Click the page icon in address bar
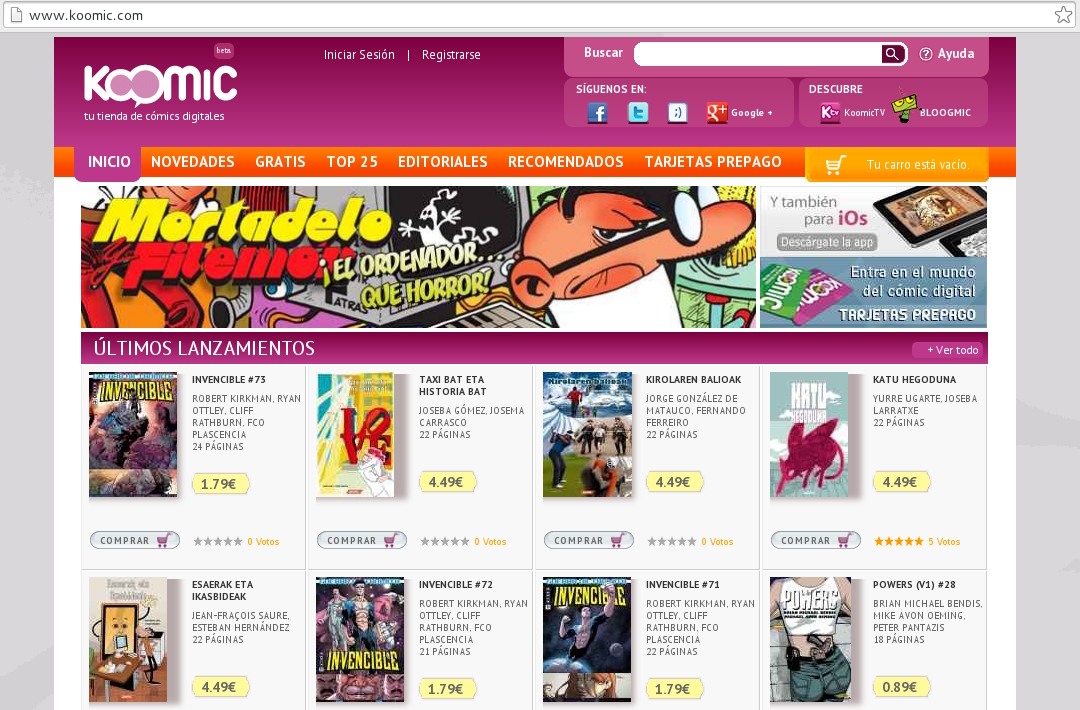1080x710 pixels. tap(16, 14)
